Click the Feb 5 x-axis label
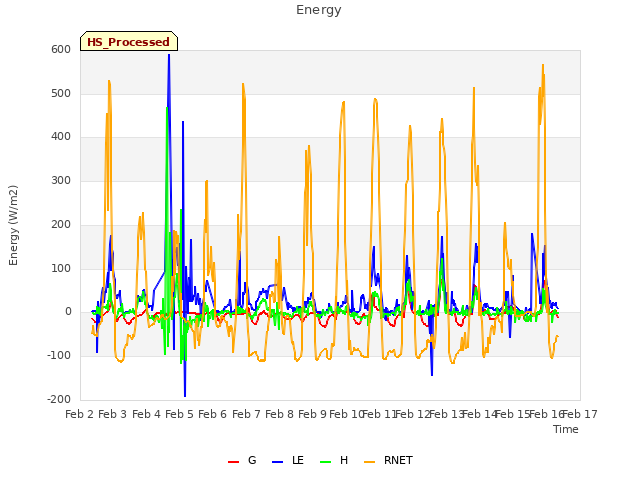This screenshot has height=480, width=640. tap(179, 414)
